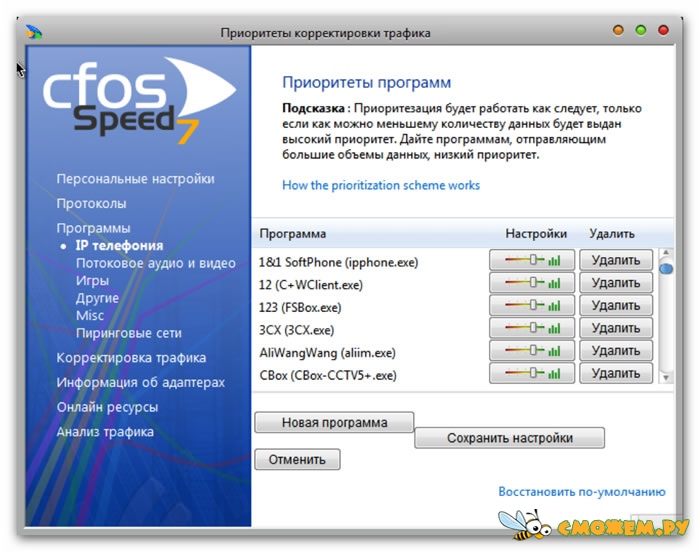Viewport: 700px width, 552px height.
Task: Open priority settings for 12 (C+WClient.exe)
Action: (x=532, y=283)
